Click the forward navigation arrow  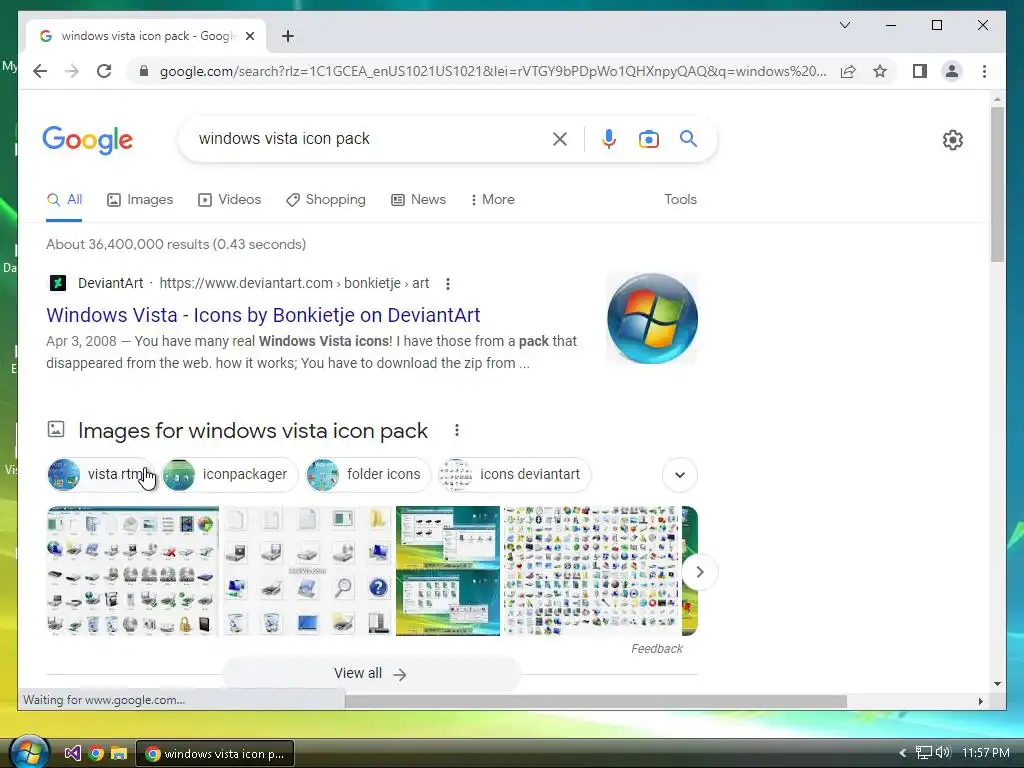[x=72, y=71]
